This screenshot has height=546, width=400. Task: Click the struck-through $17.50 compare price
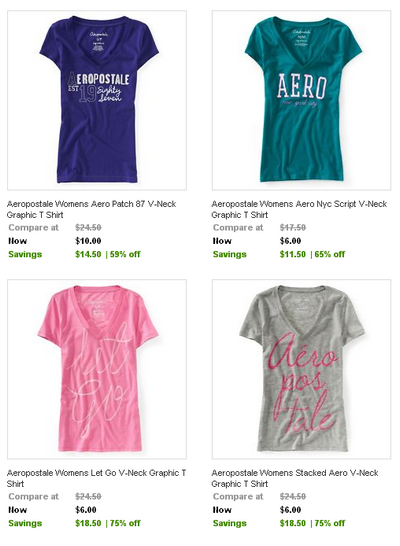[293, 228]
